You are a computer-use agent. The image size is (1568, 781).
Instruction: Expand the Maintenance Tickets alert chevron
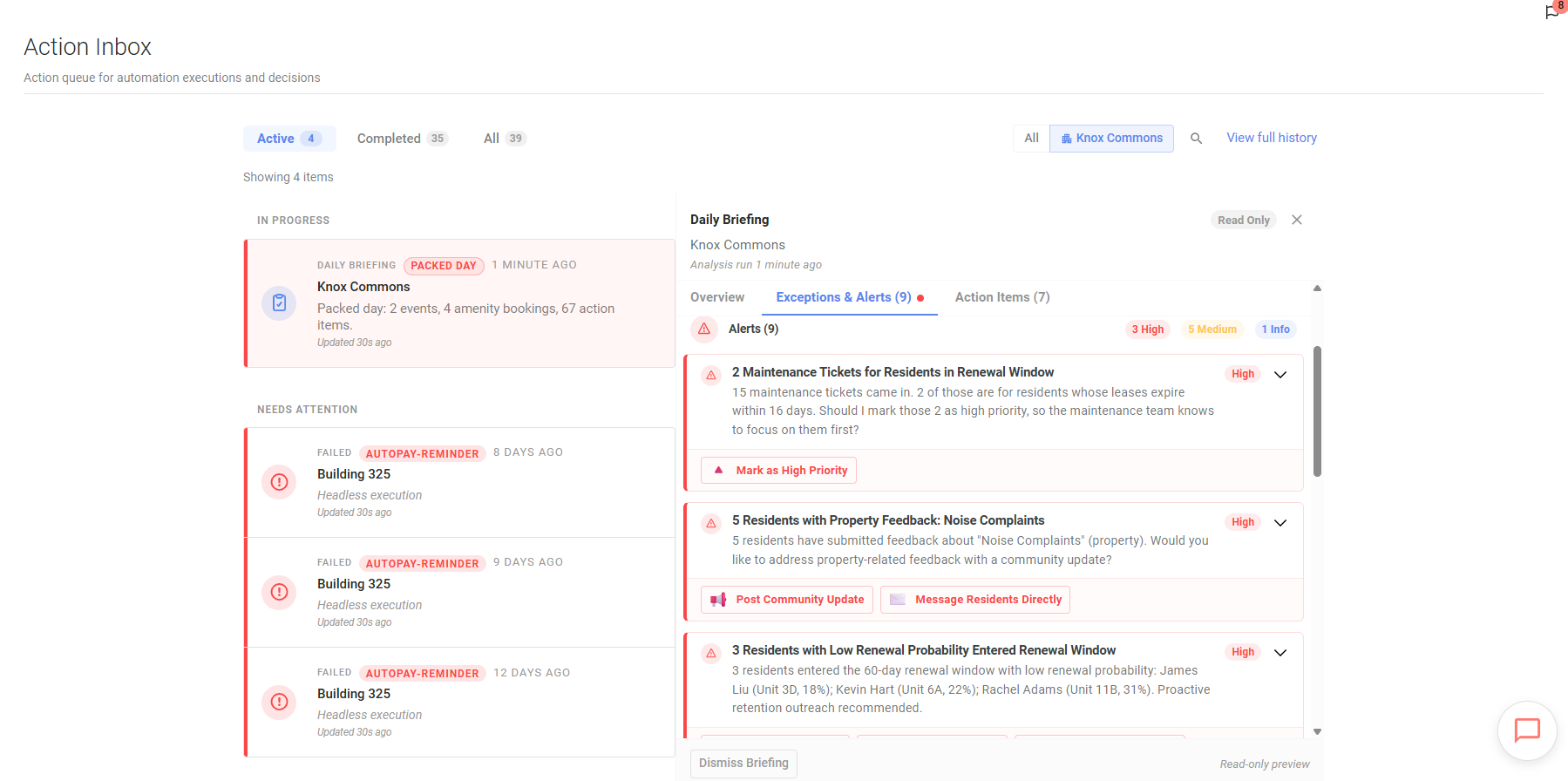[x=1280, y=375]
